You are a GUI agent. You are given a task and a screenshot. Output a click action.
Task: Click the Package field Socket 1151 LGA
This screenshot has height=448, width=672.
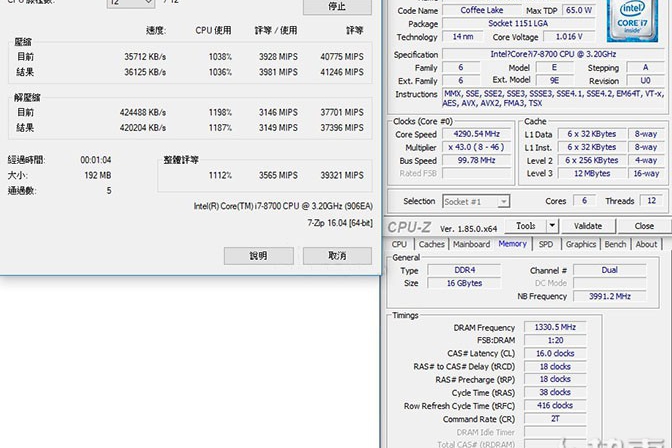click(x=518, y=24)
